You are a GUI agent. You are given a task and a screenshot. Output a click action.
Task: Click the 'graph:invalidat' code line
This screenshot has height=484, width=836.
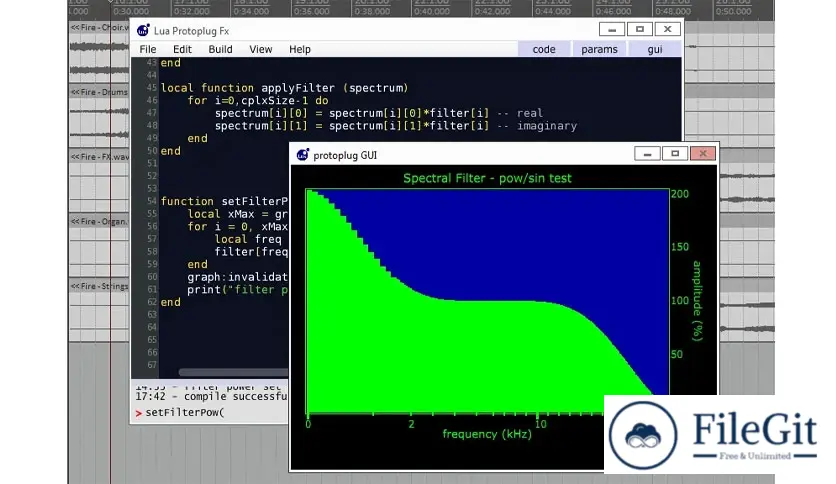point(237,277)
